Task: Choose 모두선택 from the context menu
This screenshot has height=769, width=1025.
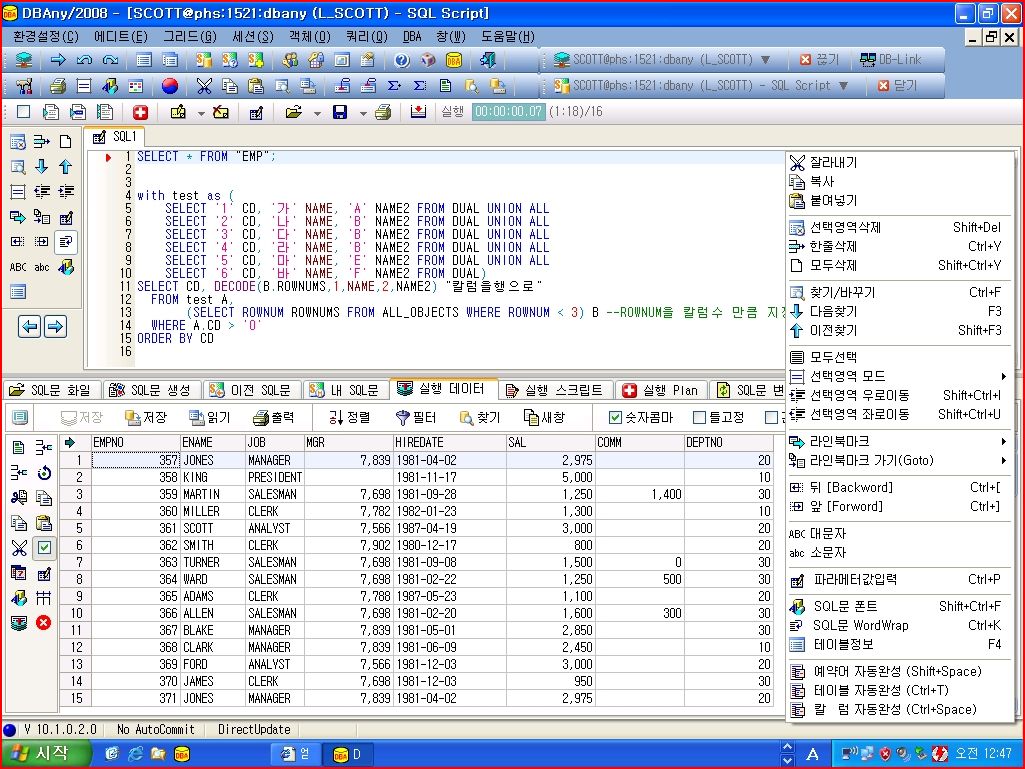Action: (901, 357)
